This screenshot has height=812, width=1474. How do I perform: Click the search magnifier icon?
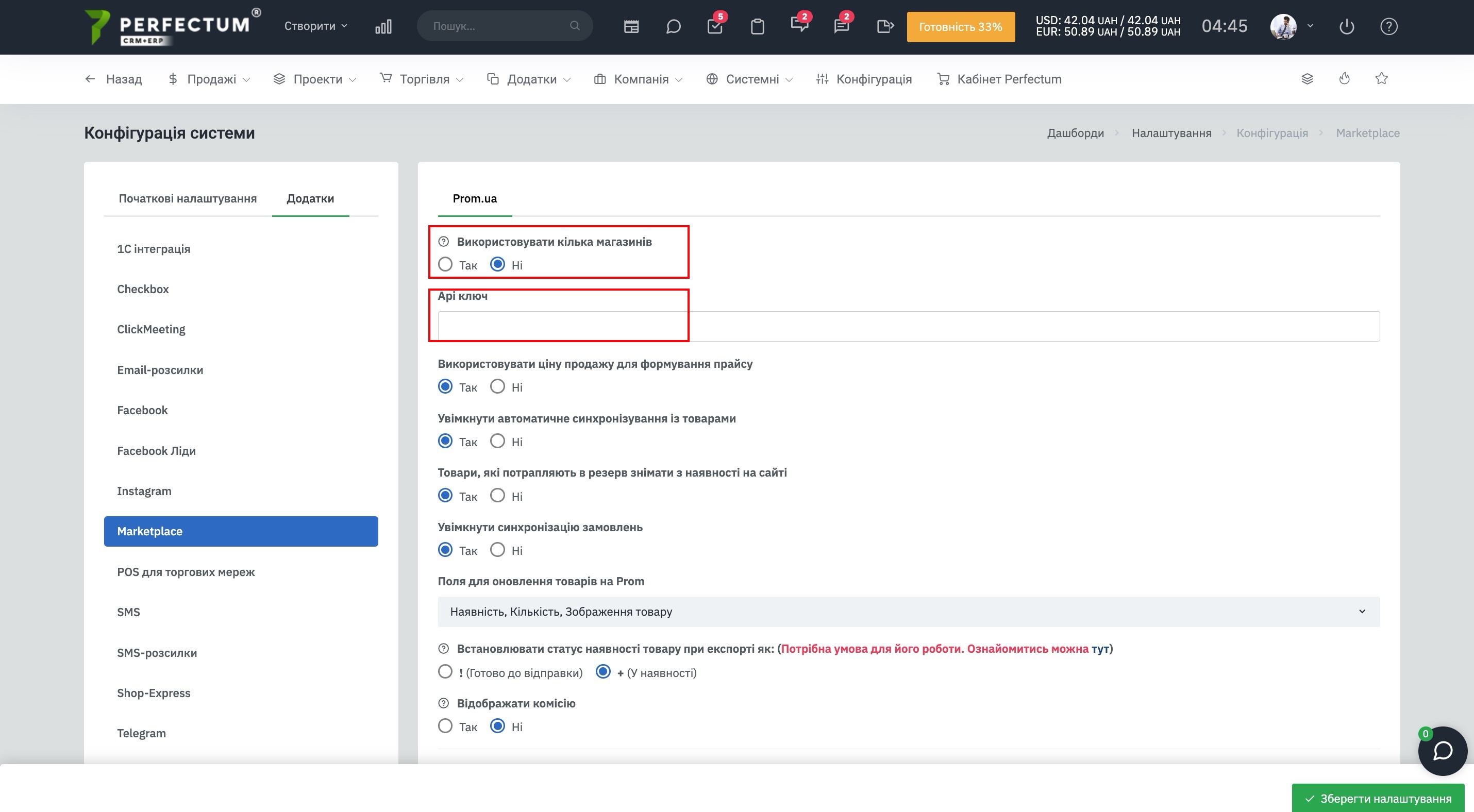(575, 26)
